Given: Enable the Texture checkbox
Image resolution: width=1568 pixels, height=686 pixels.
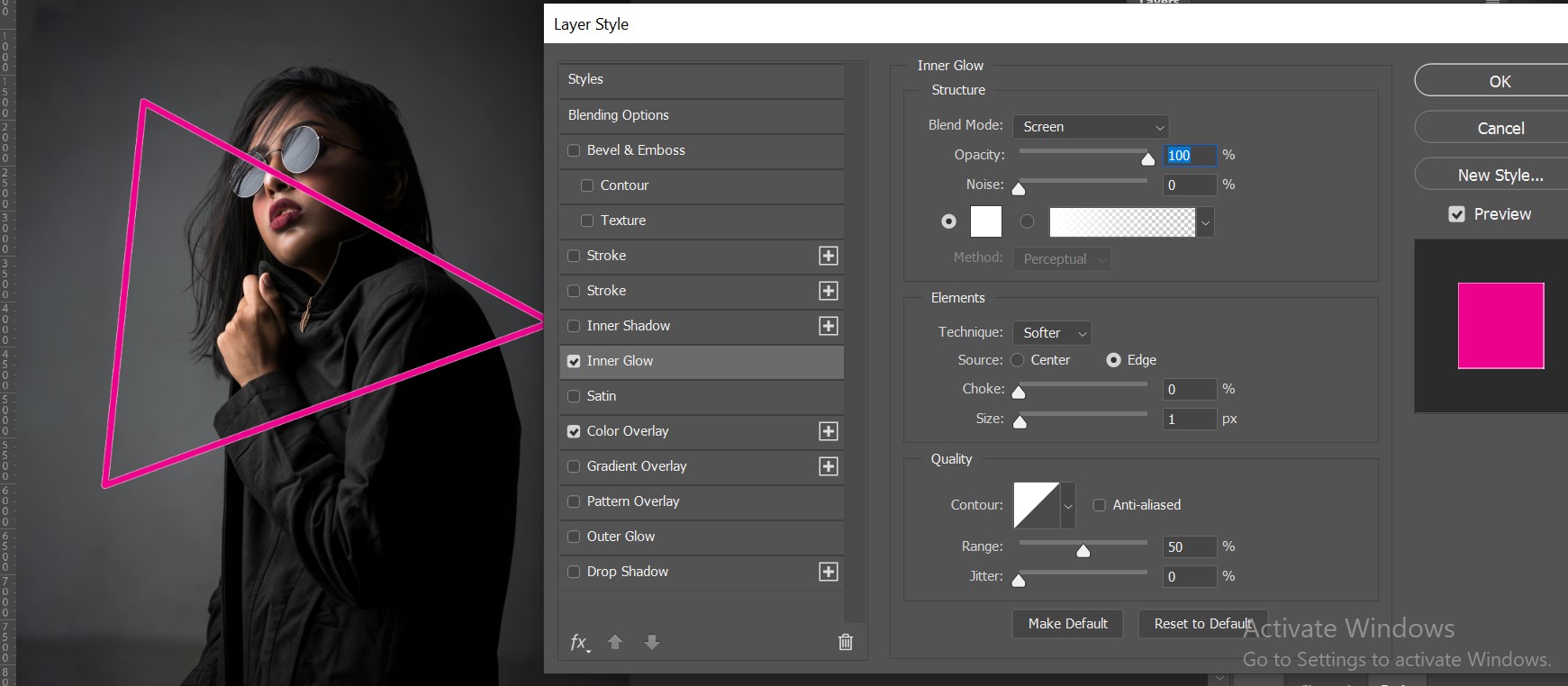Looking at the screenshot, I should (x=587, y=221).
